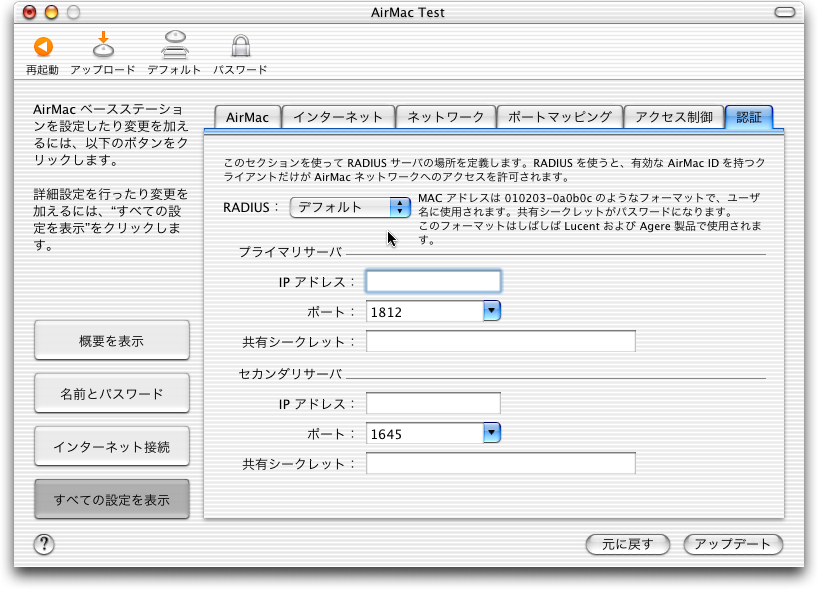Click the インターネット接続 button
The height and width of the screenshot is (590, 818).
(112, 446)
